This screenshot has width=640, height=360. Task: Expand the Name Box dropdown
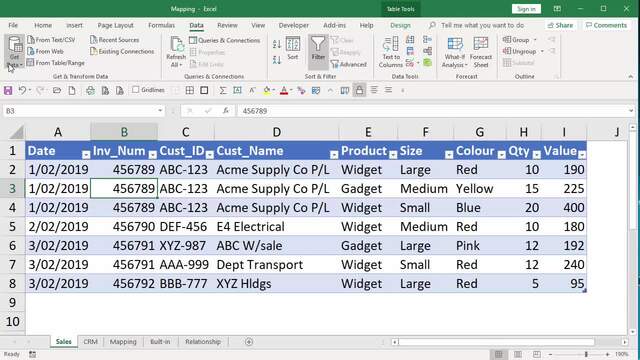click(160, 111)
